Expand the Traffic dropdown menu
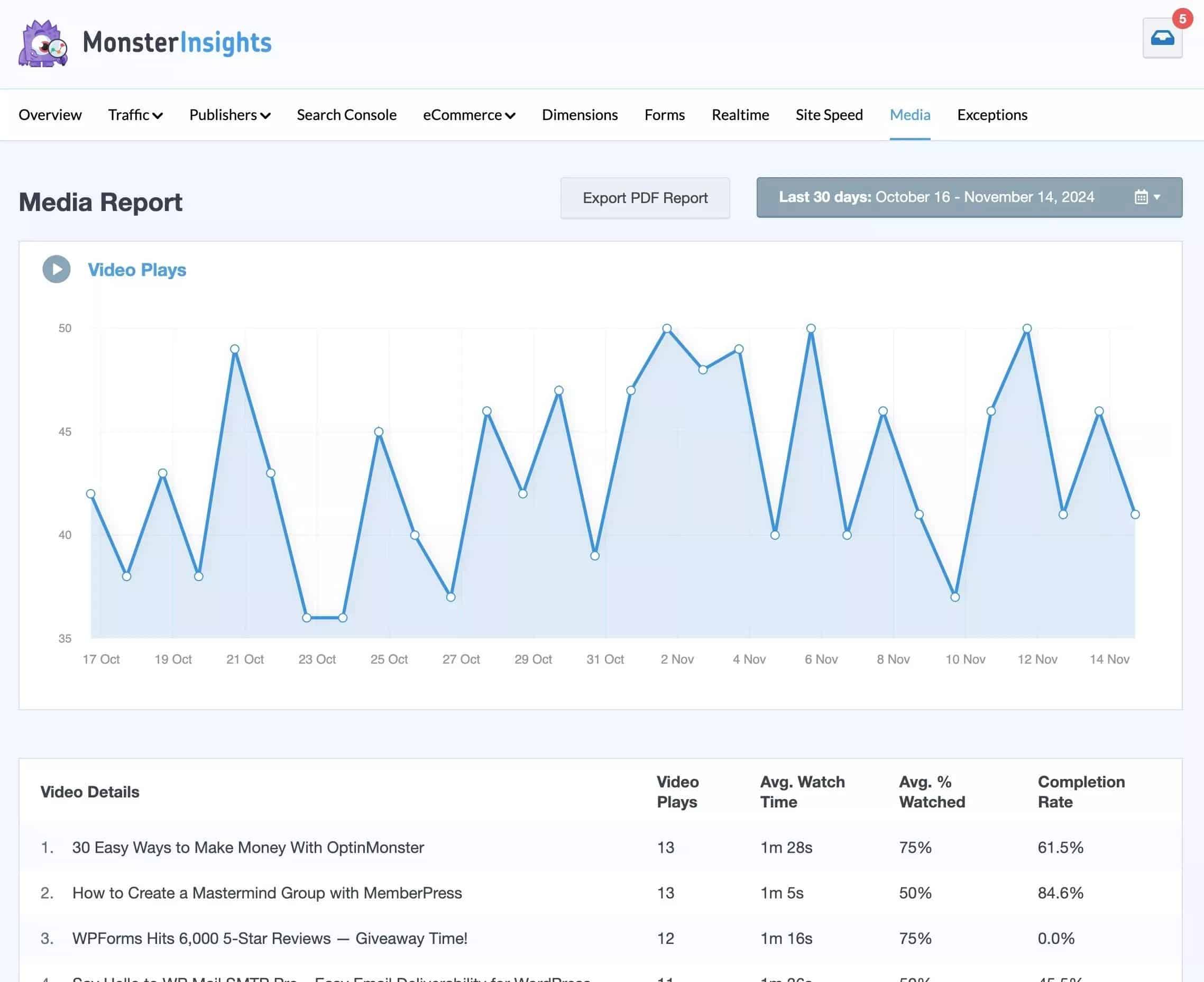 (x=135, y=115)
